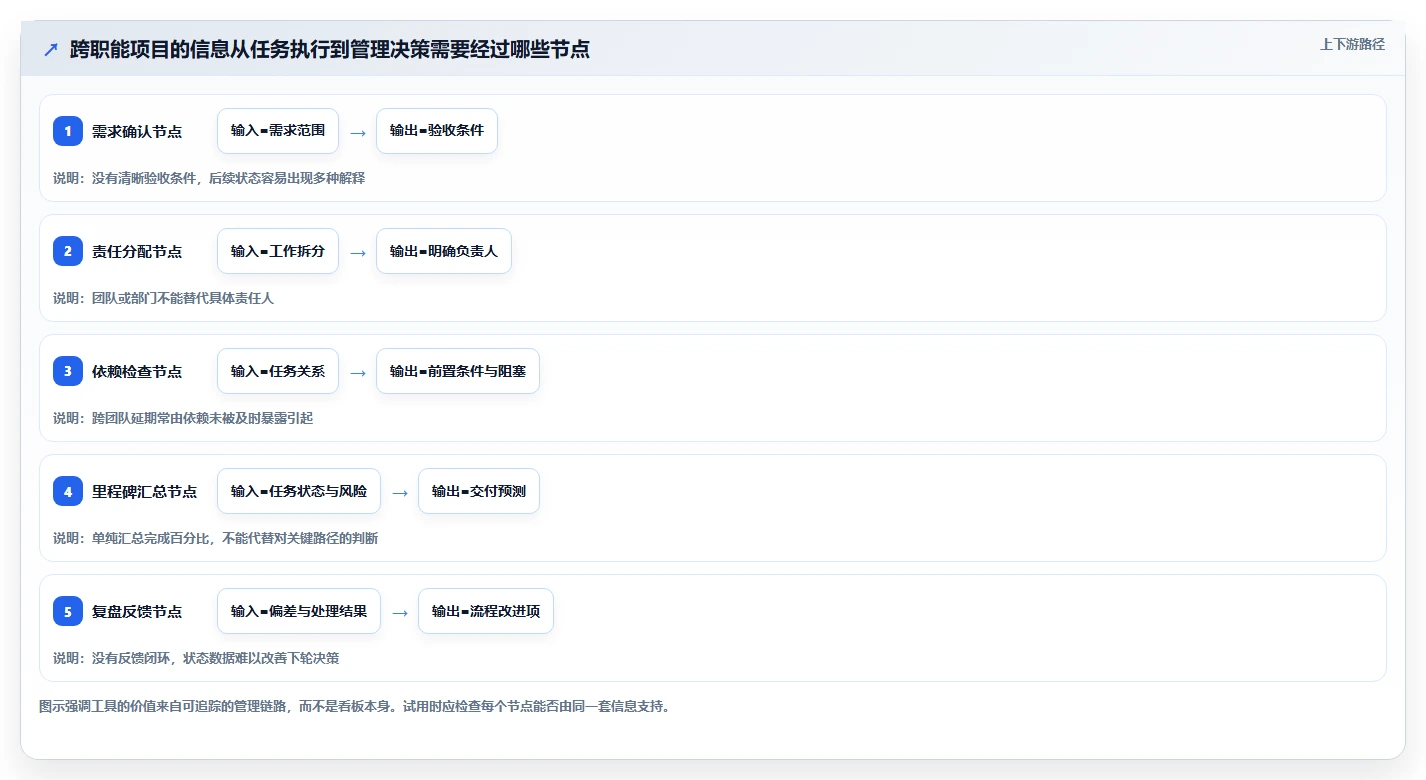Image resolution: width=1426 pixels, height=780 pixels.
Task: Select step number 5 badge
Action: pyautogui.click(x=68, y=611)
